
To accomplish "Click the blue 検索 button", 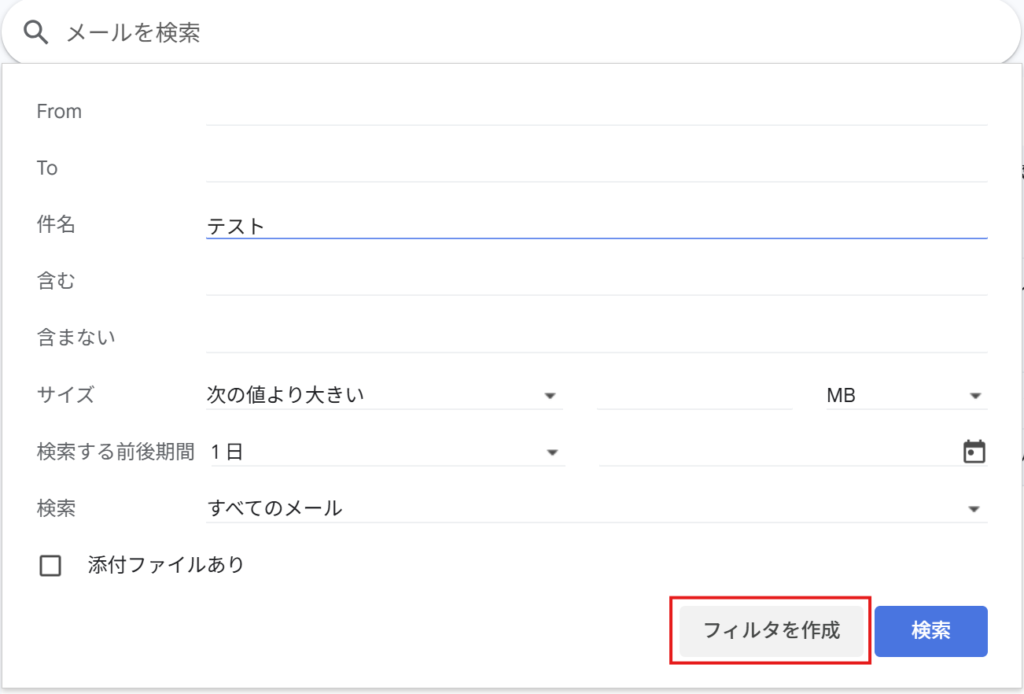I will [931, 631].
